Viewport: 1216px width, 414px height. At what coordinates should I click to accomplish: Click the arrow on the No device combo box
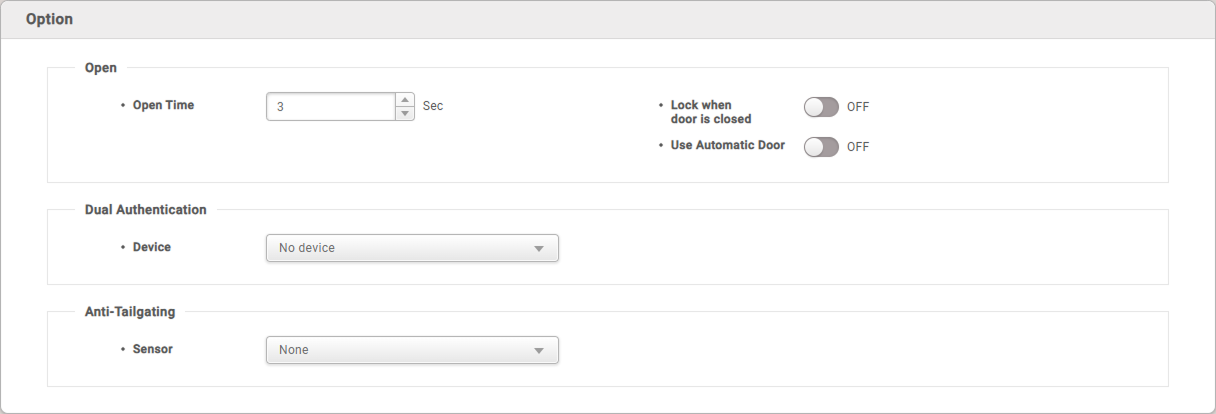[538, 248]
